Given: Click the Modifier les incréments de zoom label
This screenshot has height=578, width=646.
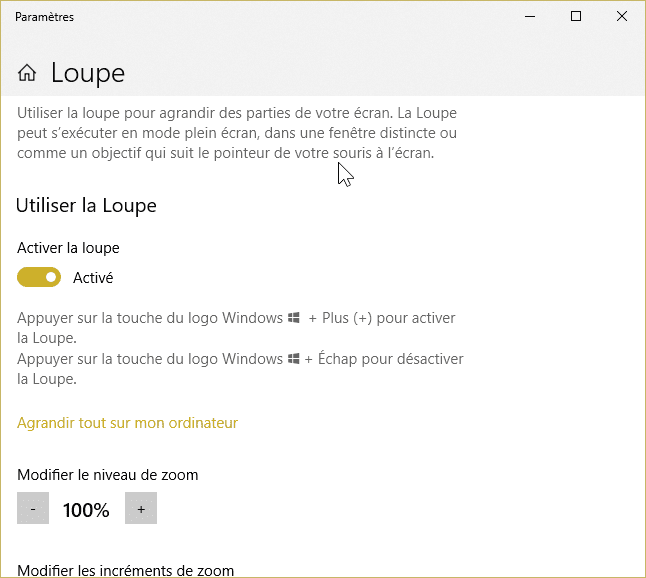Looking at the screenshot, I should 126,571.
